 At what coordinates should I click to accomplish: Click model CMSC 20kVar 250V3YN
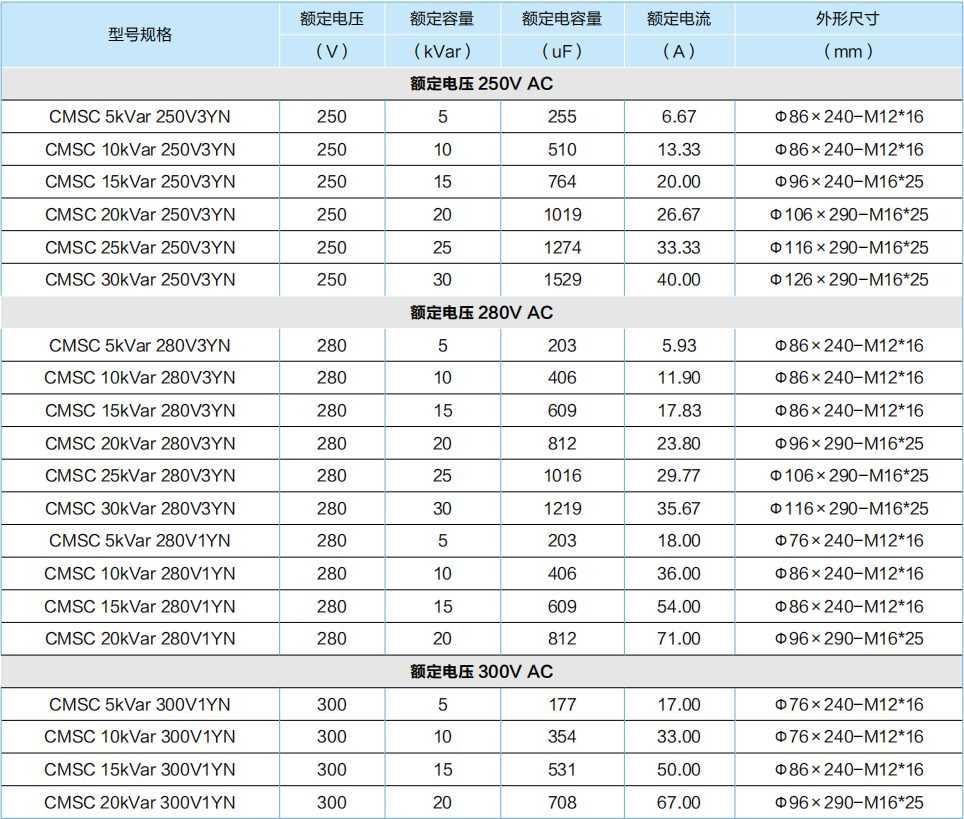[140, 215]
